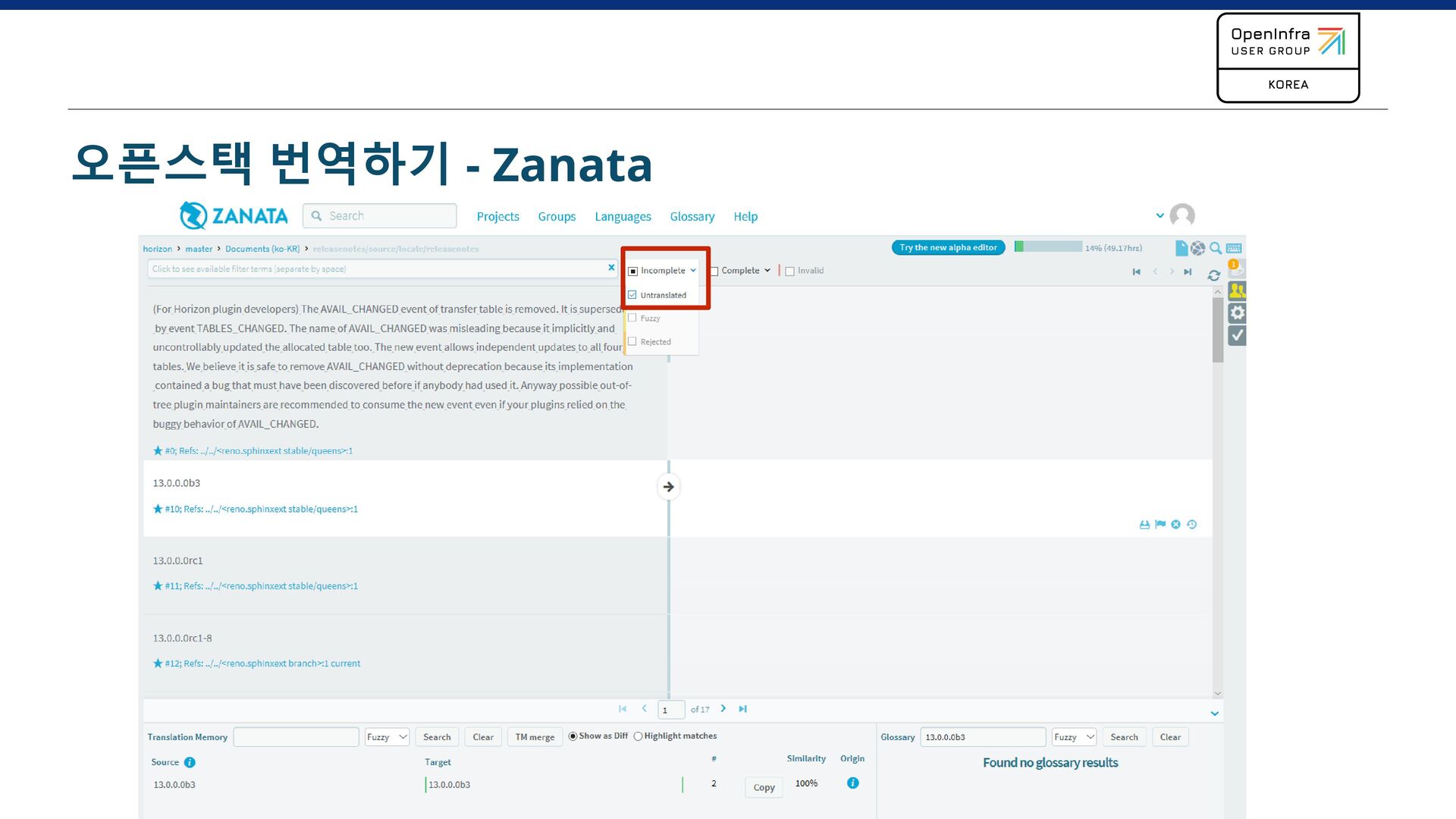Check the Fuzzy filter checkbox
The image size is (1456, 819).
point(632,318)
